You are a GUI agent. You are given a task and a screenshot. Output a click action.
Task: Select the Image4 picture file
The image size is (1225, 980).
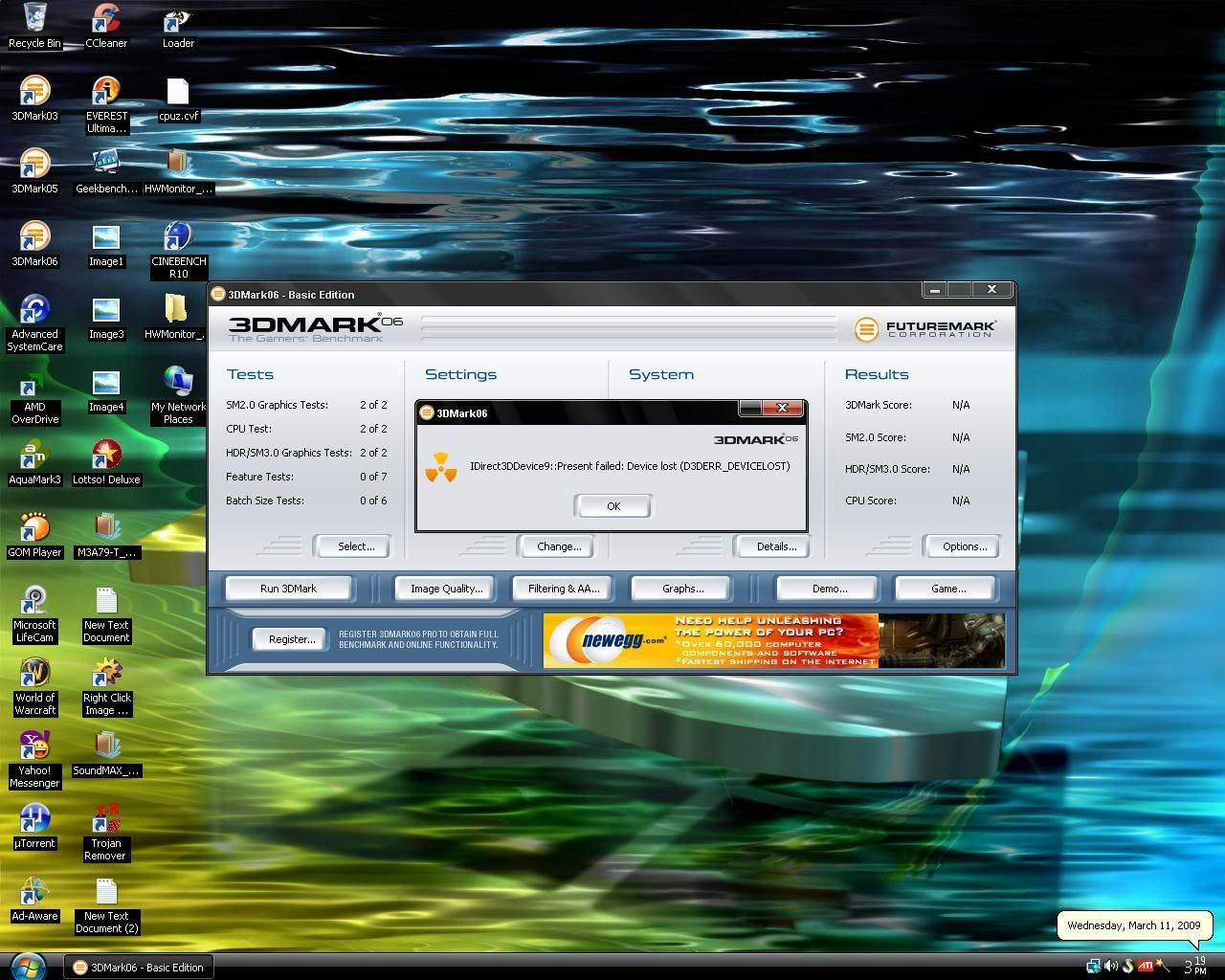pyautogui.click(x=106, y=390)
